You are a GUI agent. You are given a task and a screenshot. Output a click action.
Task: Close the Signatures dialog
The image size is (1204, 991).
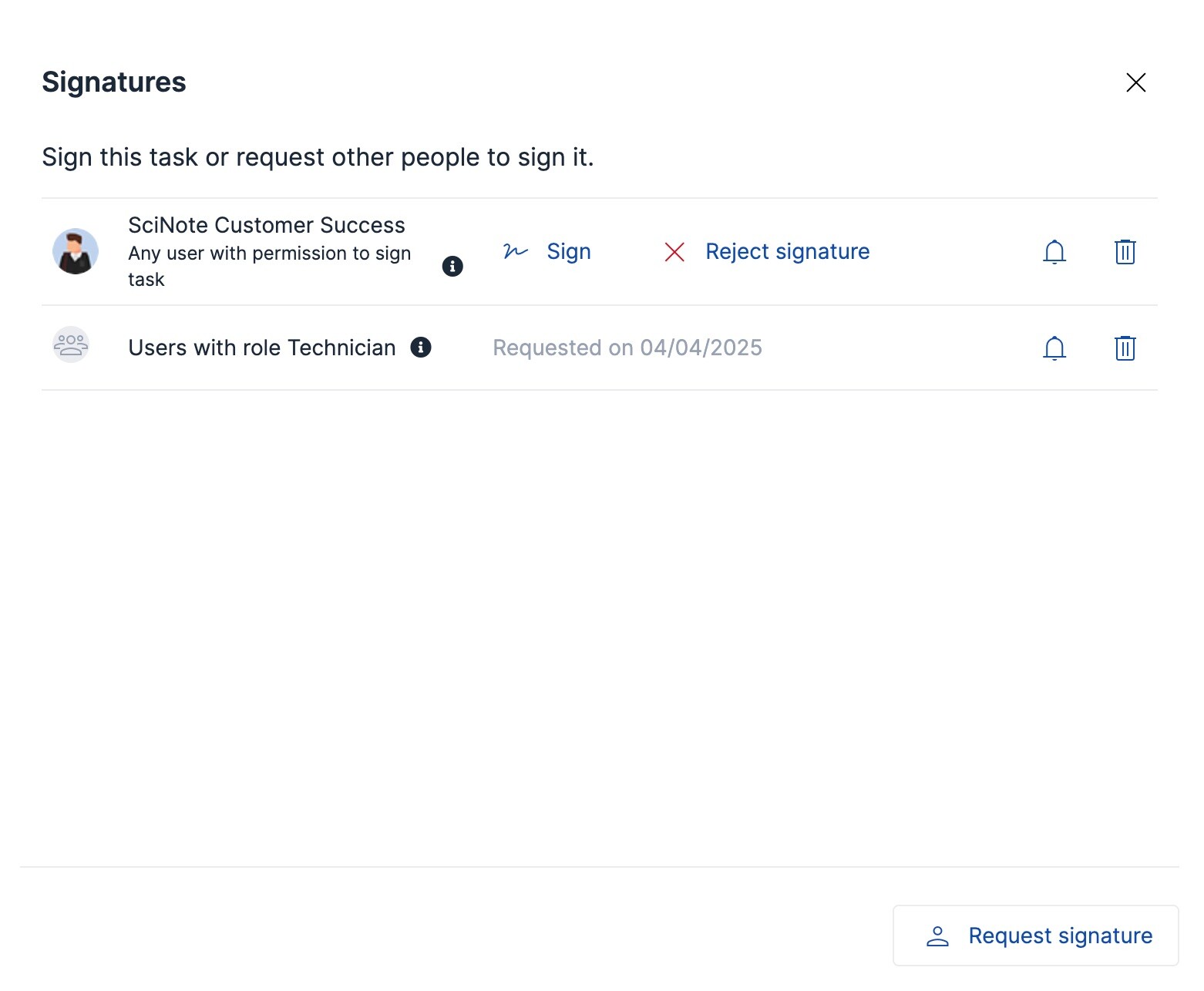pyautogui.click(x=1135, y=82)
